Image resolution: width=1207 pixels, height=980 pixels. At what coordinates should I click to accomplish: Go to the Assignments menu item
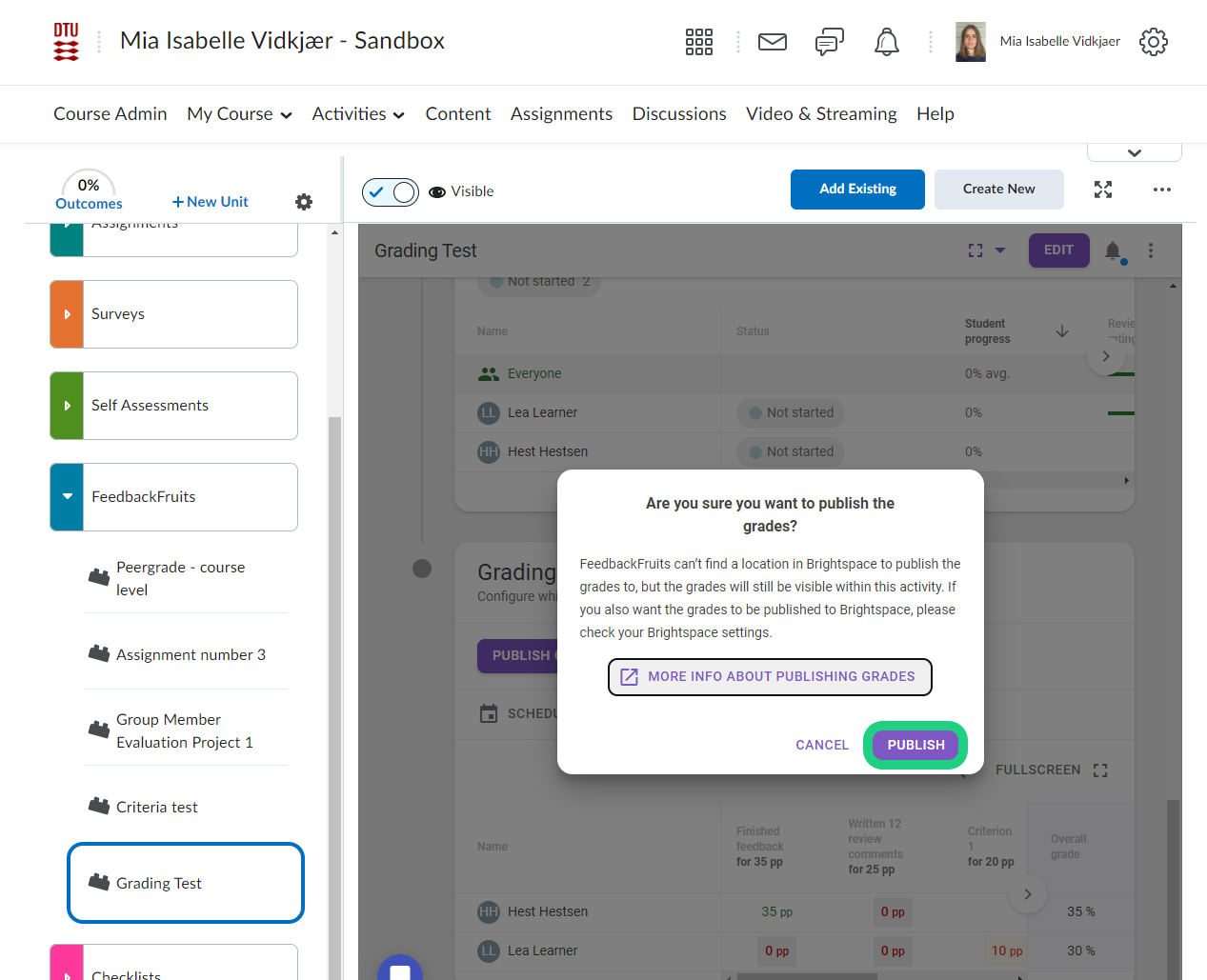click(561, 114)
